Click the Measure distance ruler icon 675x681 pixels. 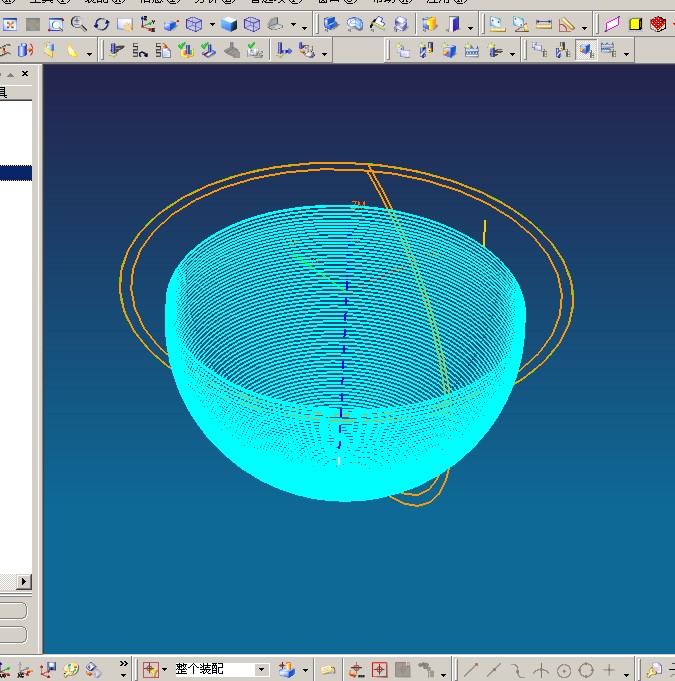543,24
